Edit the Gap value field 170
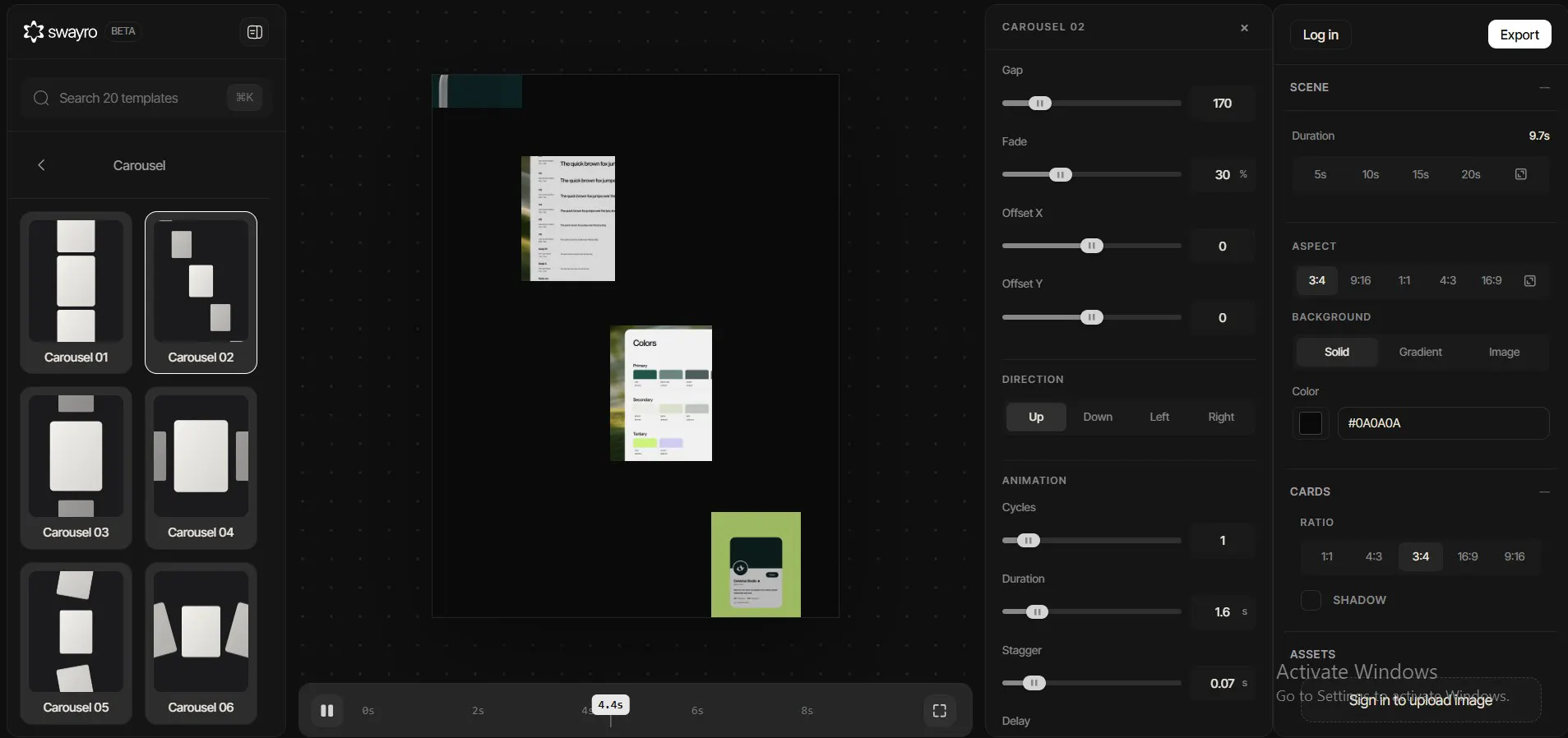The image size is (1568, 738). (1223, 104)
